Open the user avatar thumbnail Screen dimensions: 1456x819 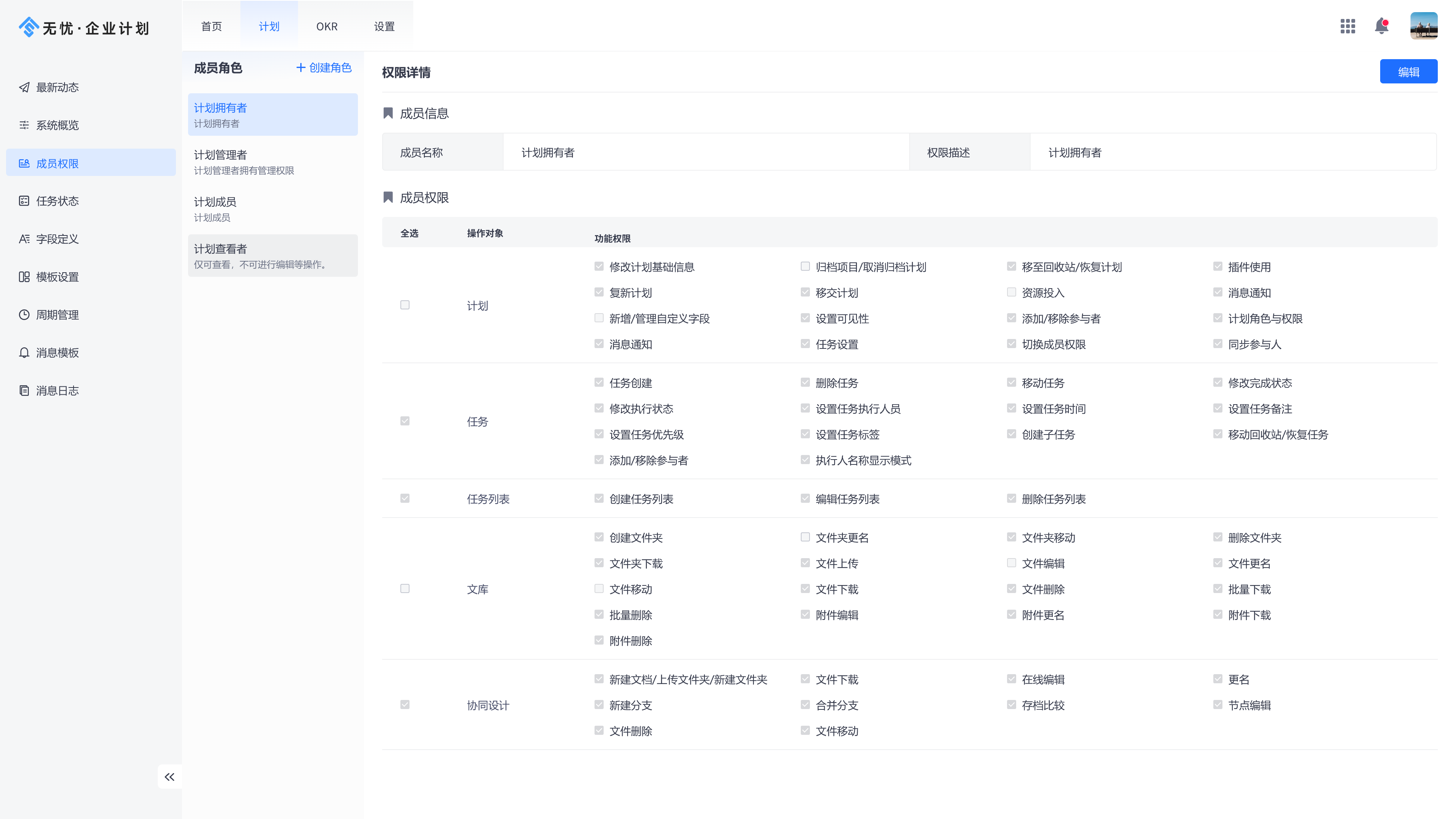pyautogui.click(x=1423, y=26)
